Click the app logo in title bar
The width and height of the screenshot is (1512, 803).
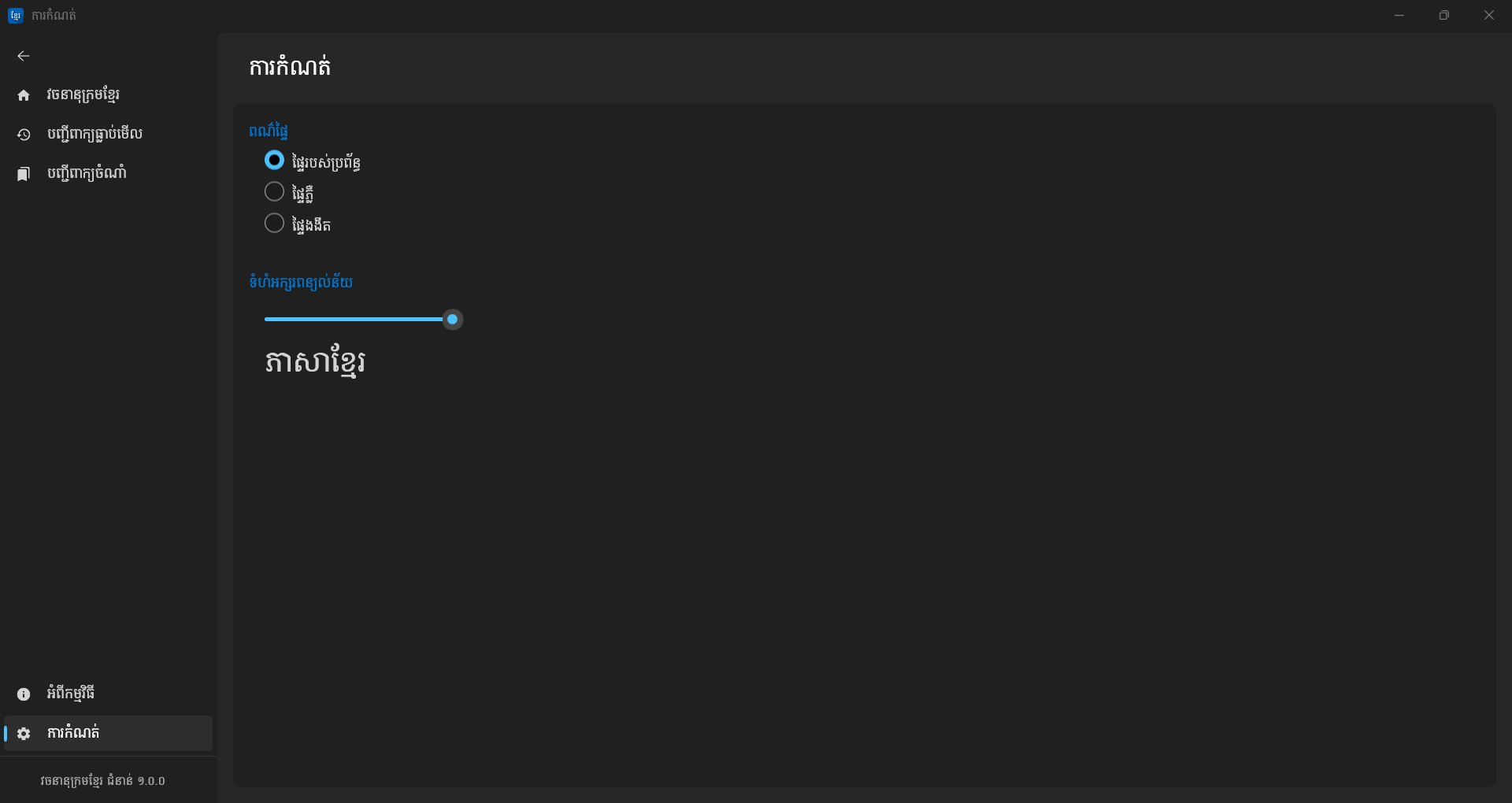pos(15,15)
